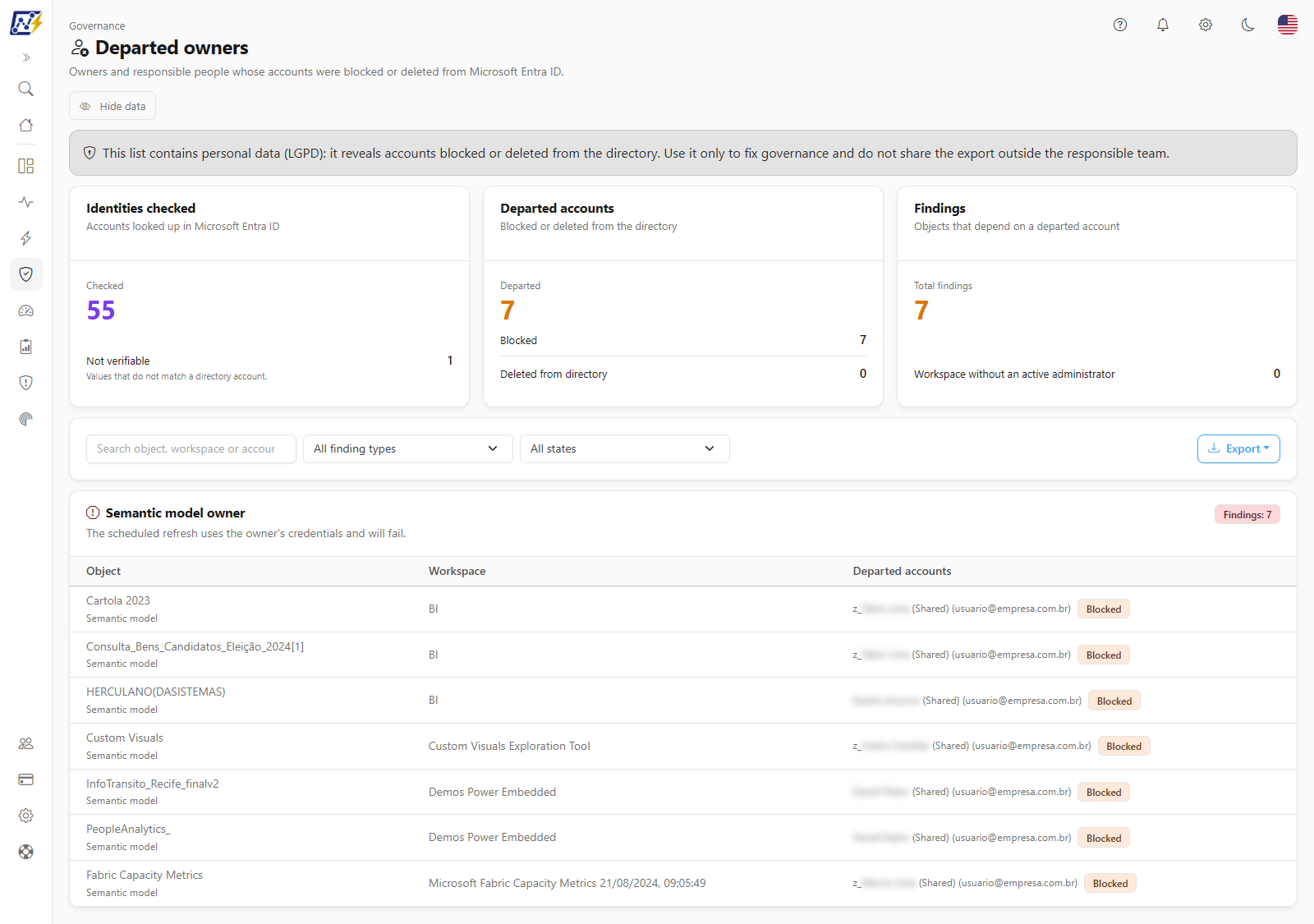Viewport: 1314px width, 924px height.
Task: Open the dashboard layout icon in the sidebar
Action: (26, 166)
